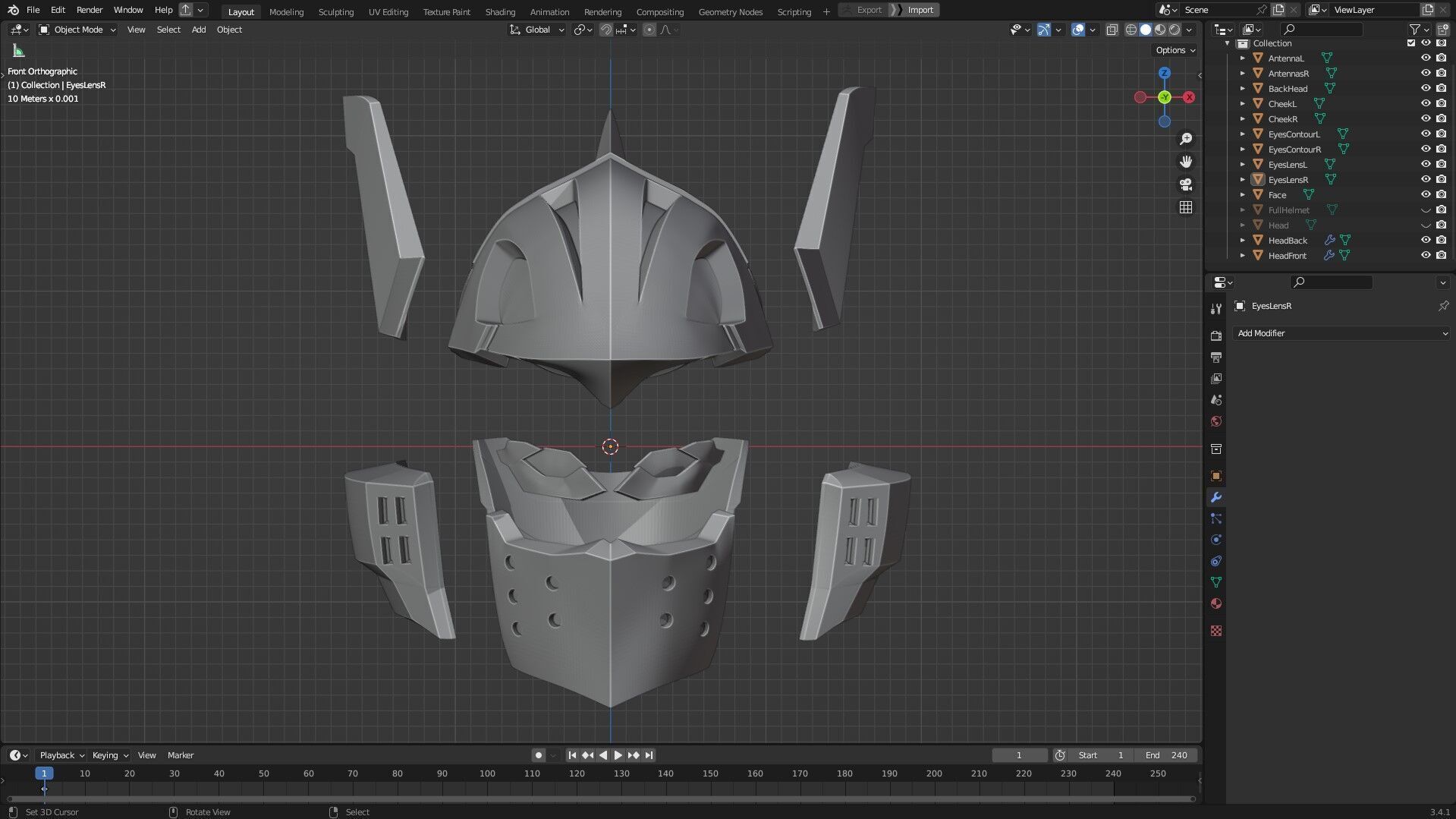Viewport: 1456px width, 819px height.
Task: Switch to the Modeling workspace tab
Action: pos(286,11)
